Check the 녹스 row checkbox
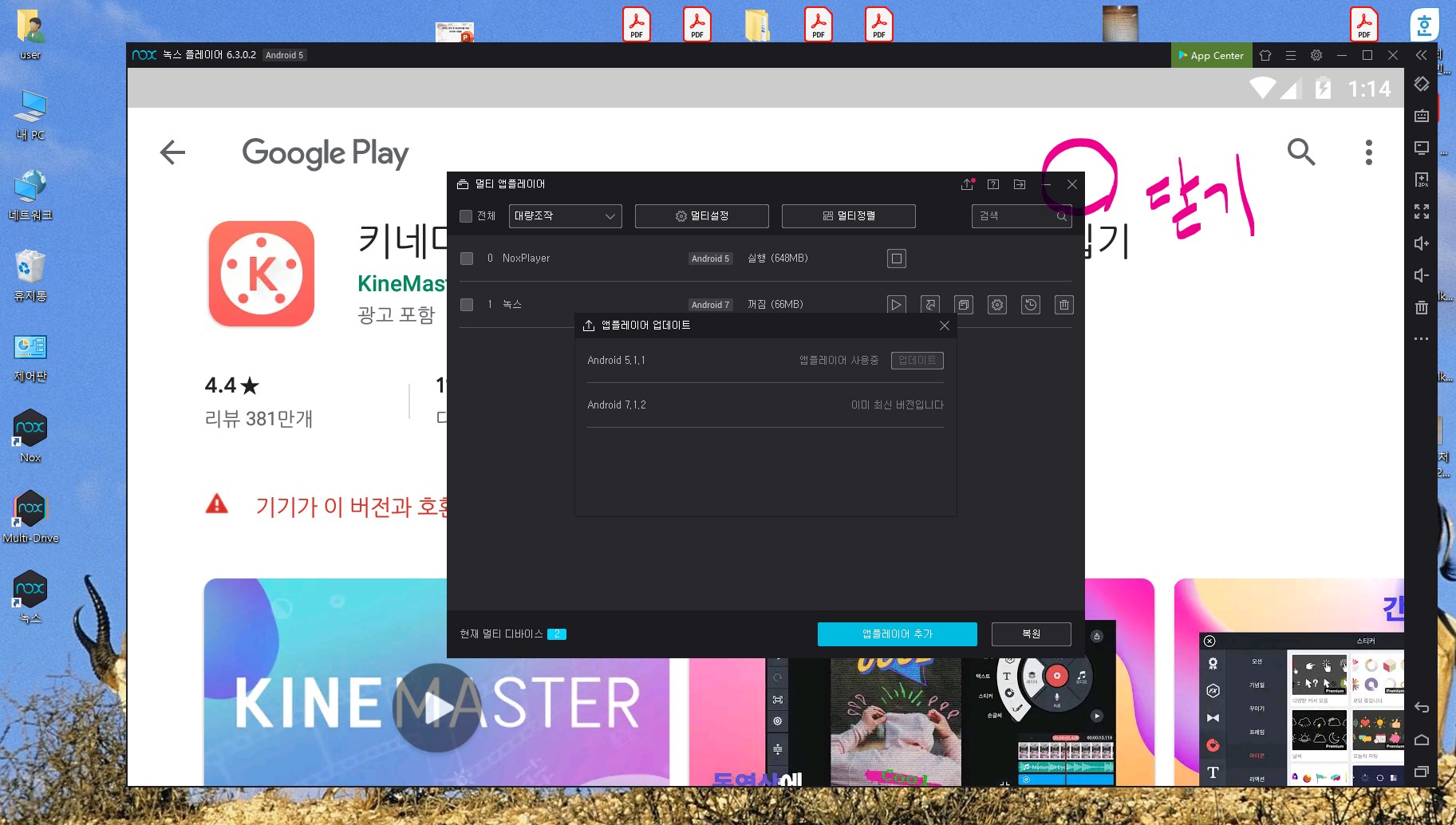This screenshot has height=825, width=1456. click(467, 305)
